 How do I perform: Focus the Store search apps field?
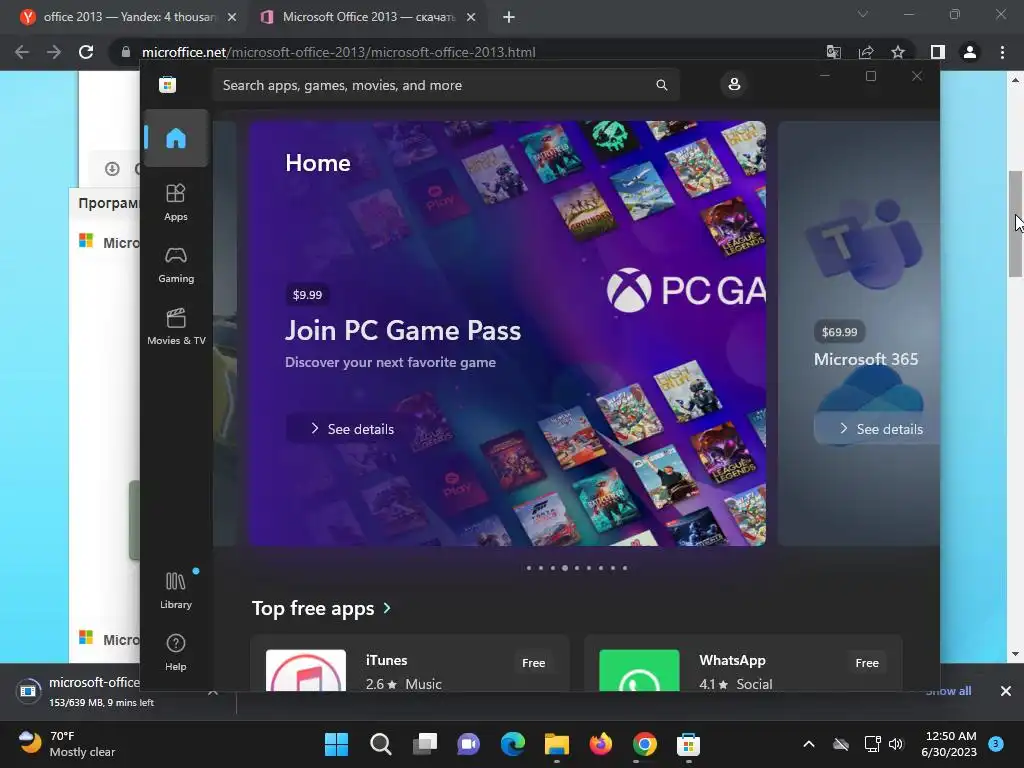tap(446, 85)
